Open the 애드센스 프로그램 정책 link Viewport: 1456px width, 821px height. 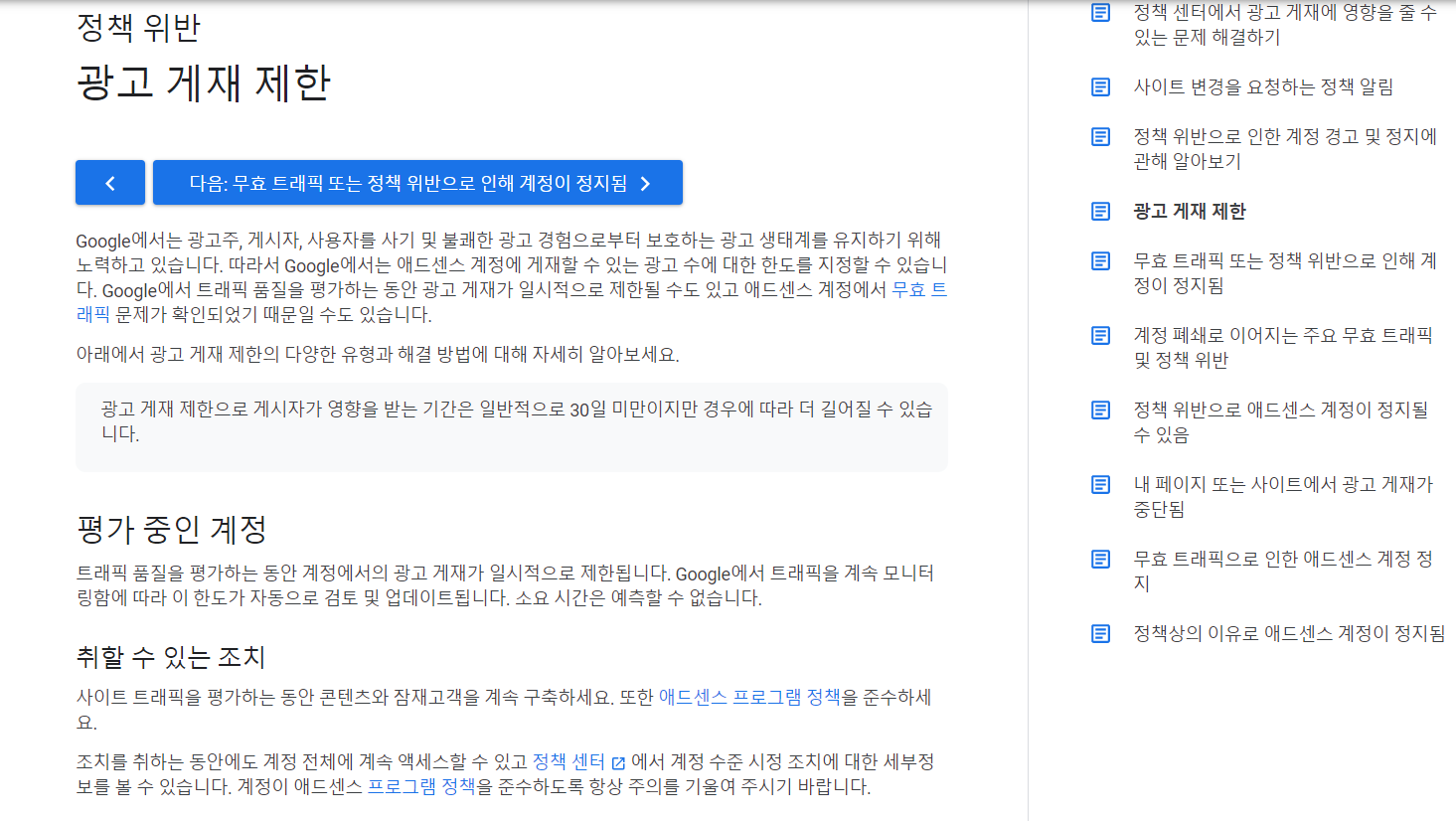pyautogui.click(x=749, y=697)
